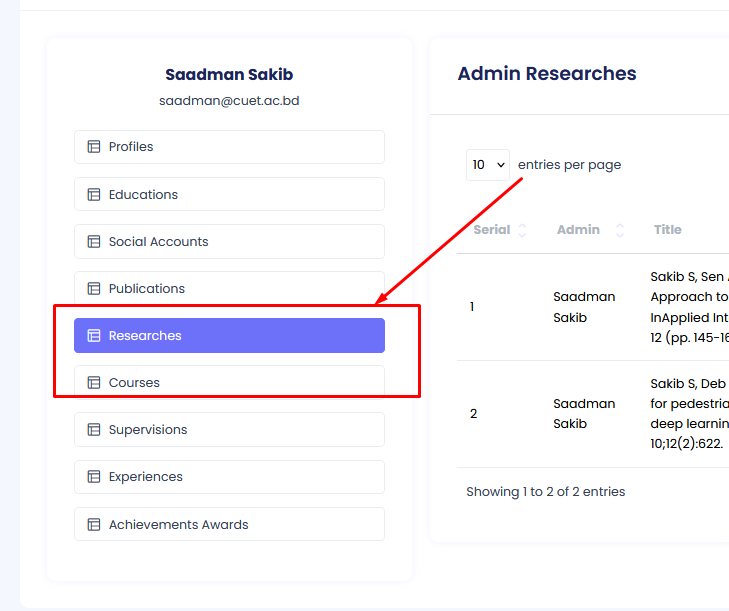Click the Saadman Sakib profile name
The image size is (729, 611).
point(229,75)
